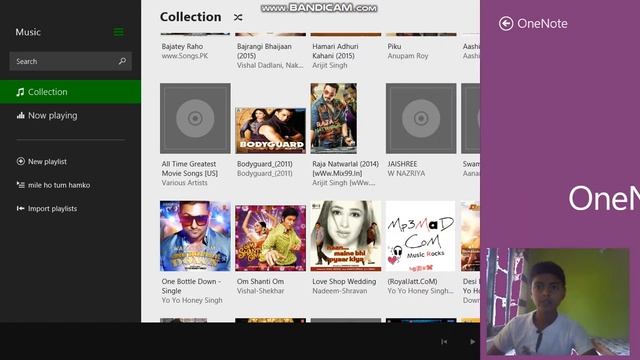Click the shuffle icon beside Collection

238,17
